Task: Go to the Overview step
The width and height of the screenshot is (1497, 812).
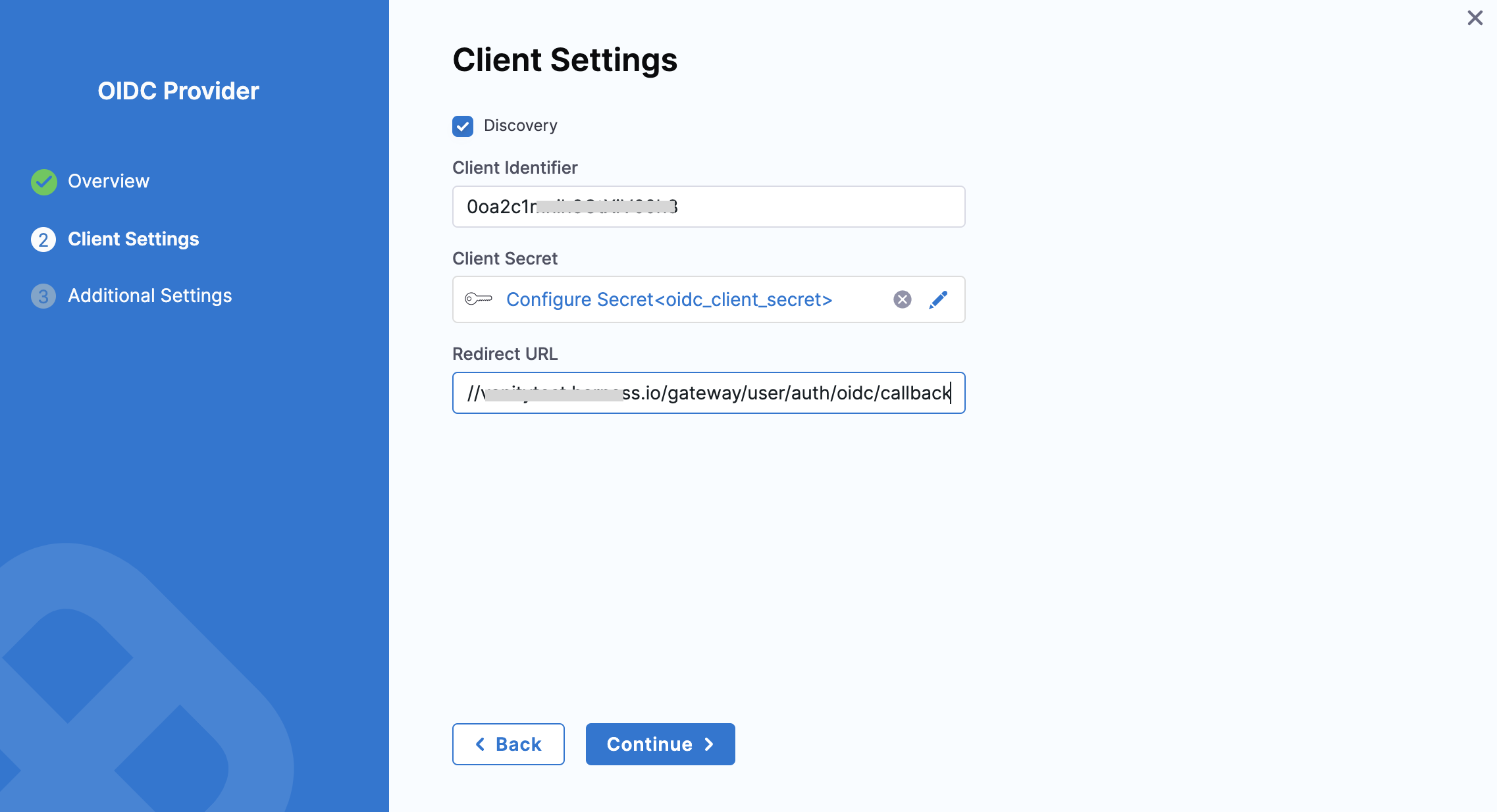Action: [109, 182]
